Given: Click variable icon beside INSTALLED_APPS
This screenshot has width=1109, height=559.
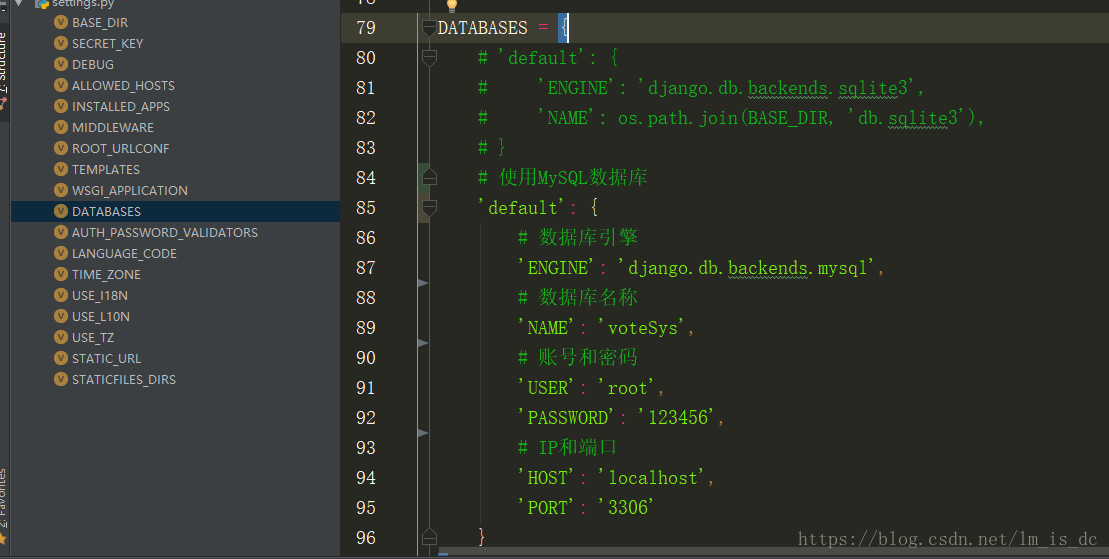Looking at the screenshot, I should (x=61, y=106).
